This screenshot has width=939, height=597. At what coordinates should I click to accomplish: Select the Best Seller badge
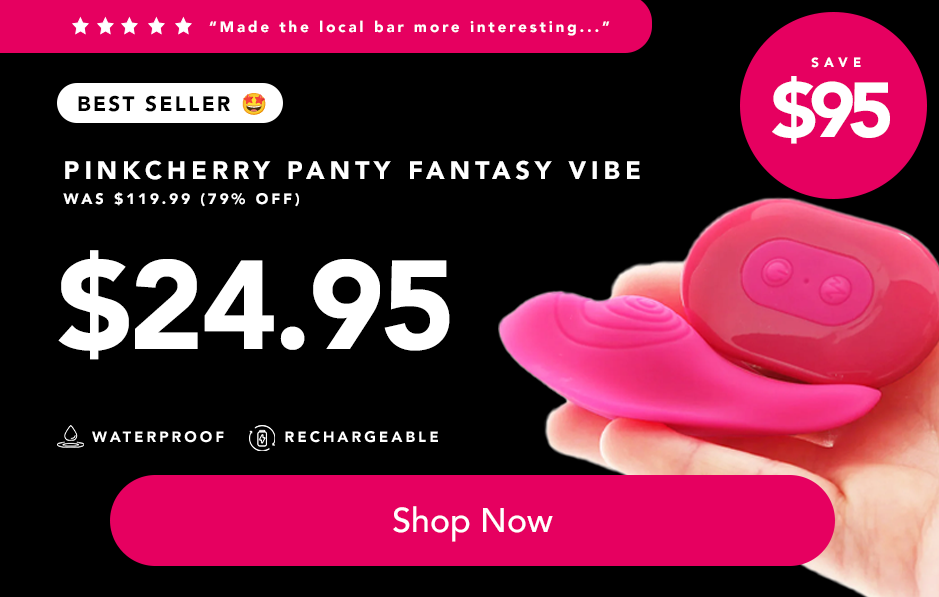click(170, 103)
